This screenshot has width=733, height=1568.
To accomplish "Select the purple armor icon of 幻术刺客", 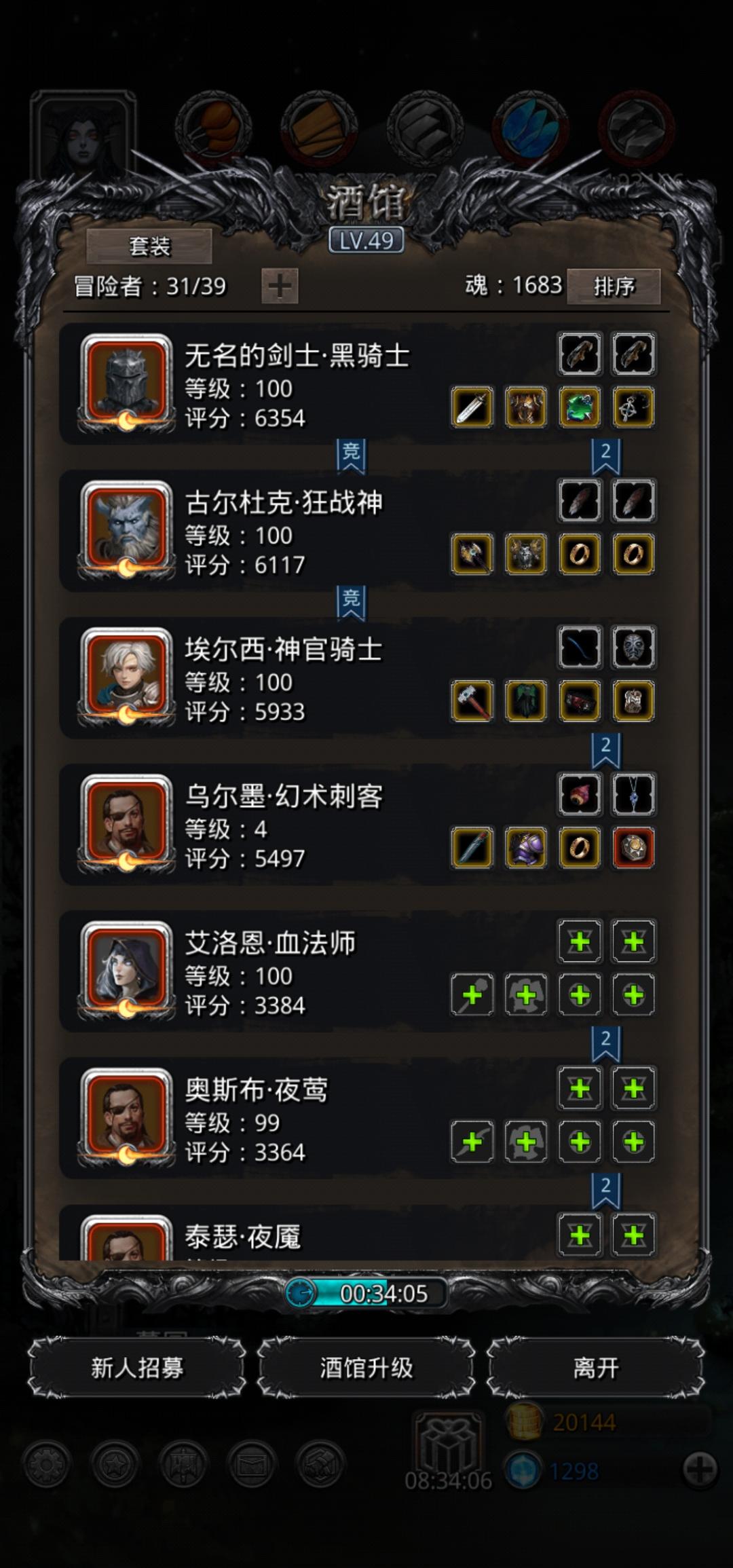I will (x=526, y=847).
